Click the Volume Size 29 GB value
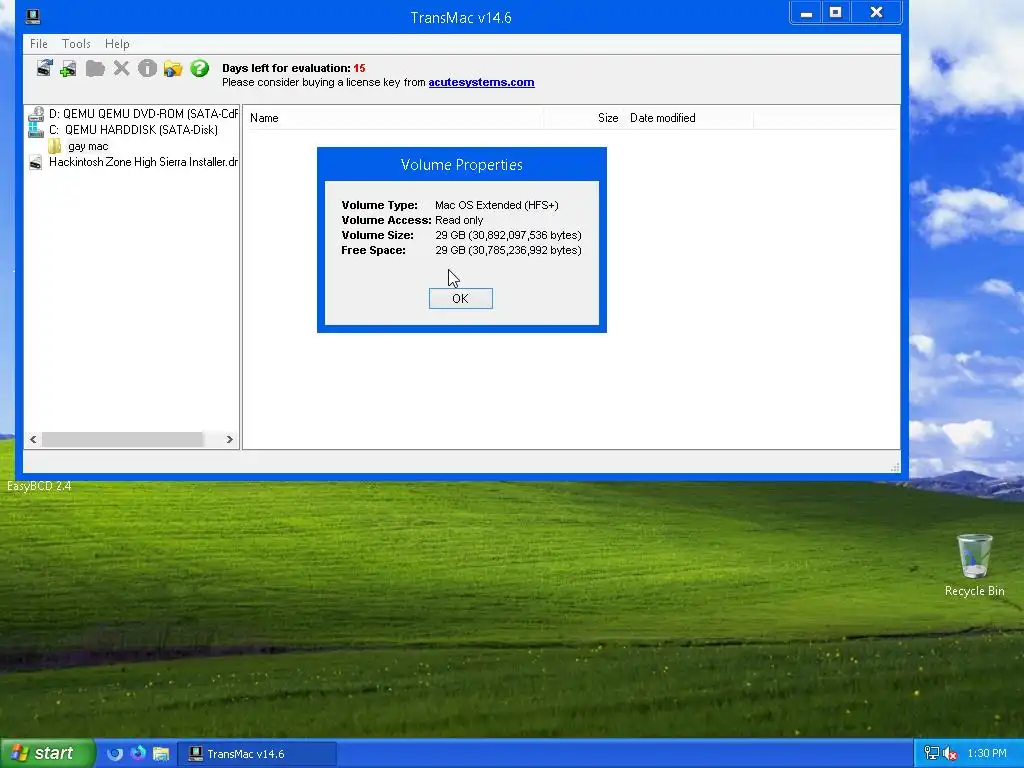This screenshot has width=1024, height=768. coord(508,235)
